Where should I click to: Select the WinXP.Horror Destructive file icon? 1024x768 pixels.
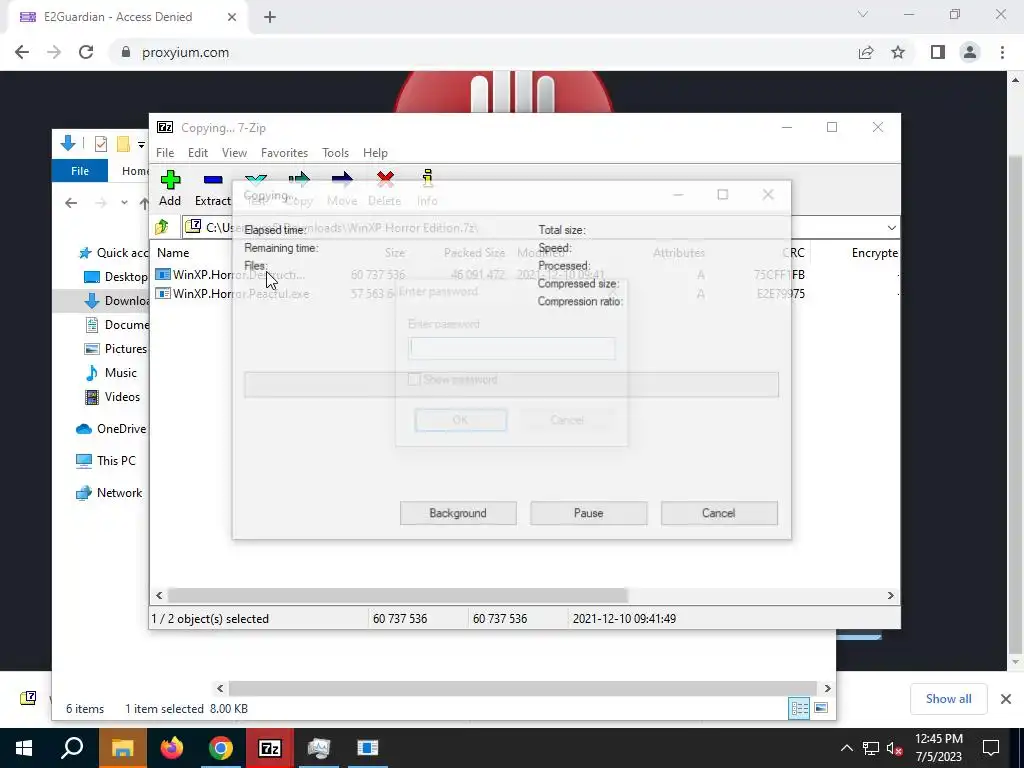(x=163, y=275)
